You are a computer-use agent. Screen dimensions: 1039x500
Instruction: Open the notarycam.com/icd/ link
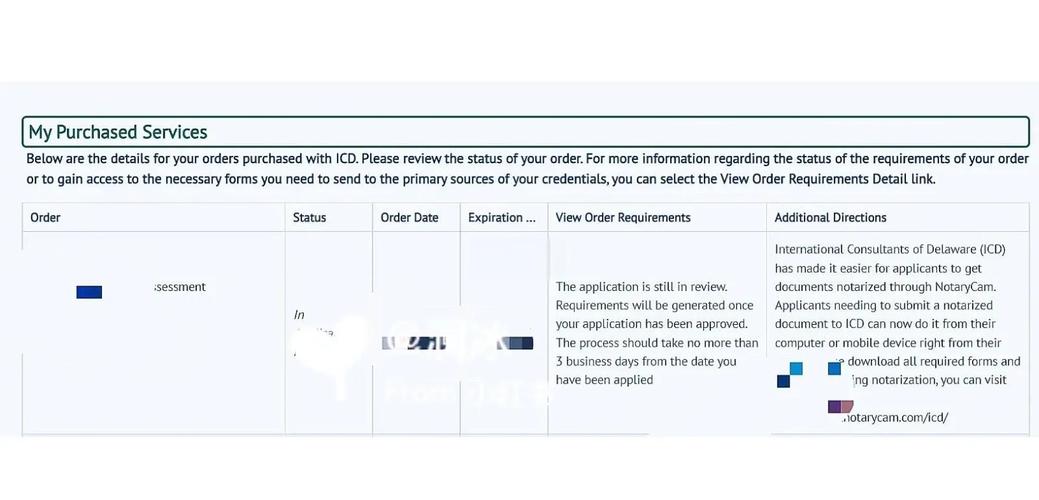click(895, 417)
